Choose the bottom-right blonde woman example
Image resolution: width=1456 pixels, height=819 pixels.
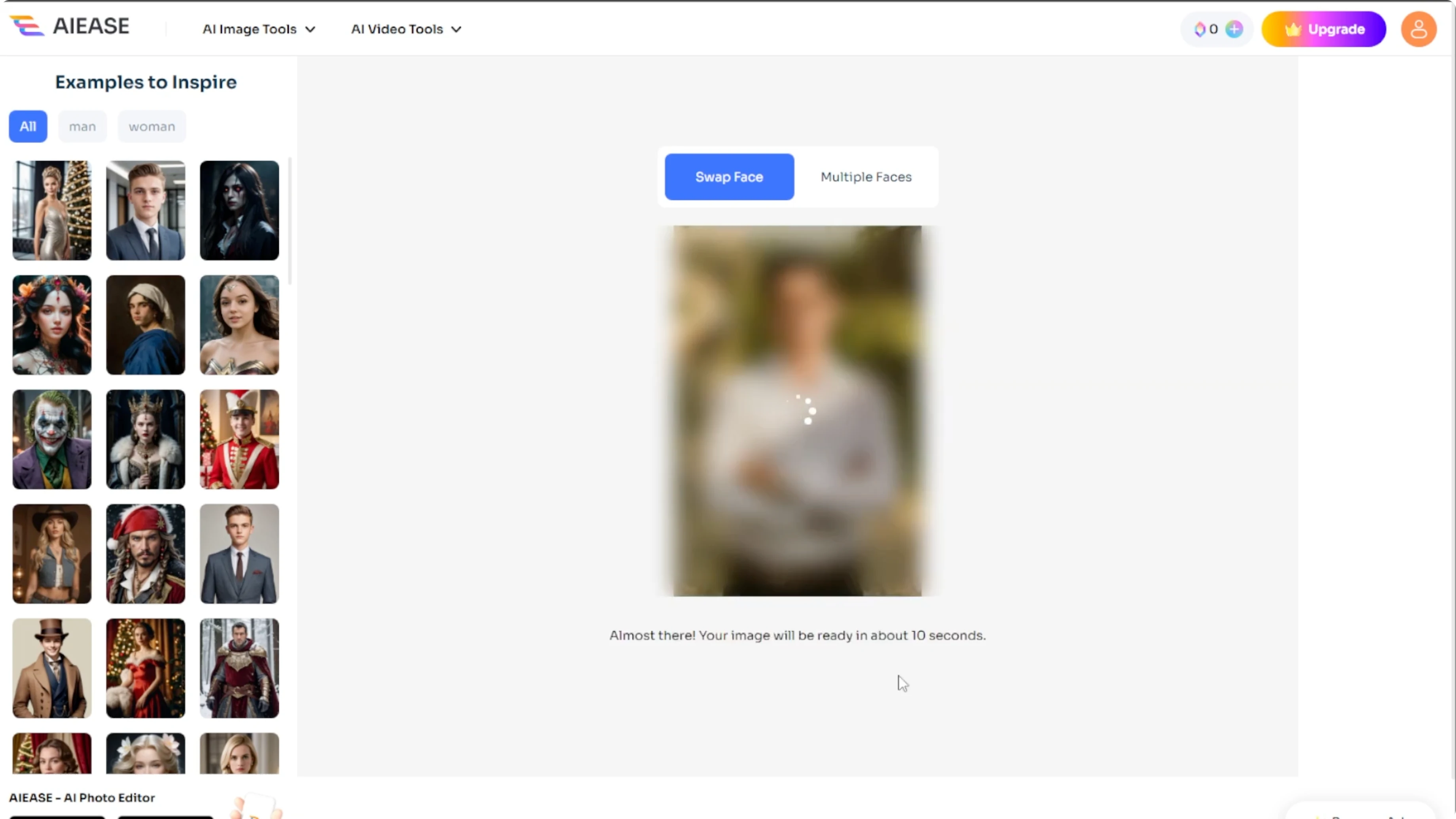click(x=240, y=753)
